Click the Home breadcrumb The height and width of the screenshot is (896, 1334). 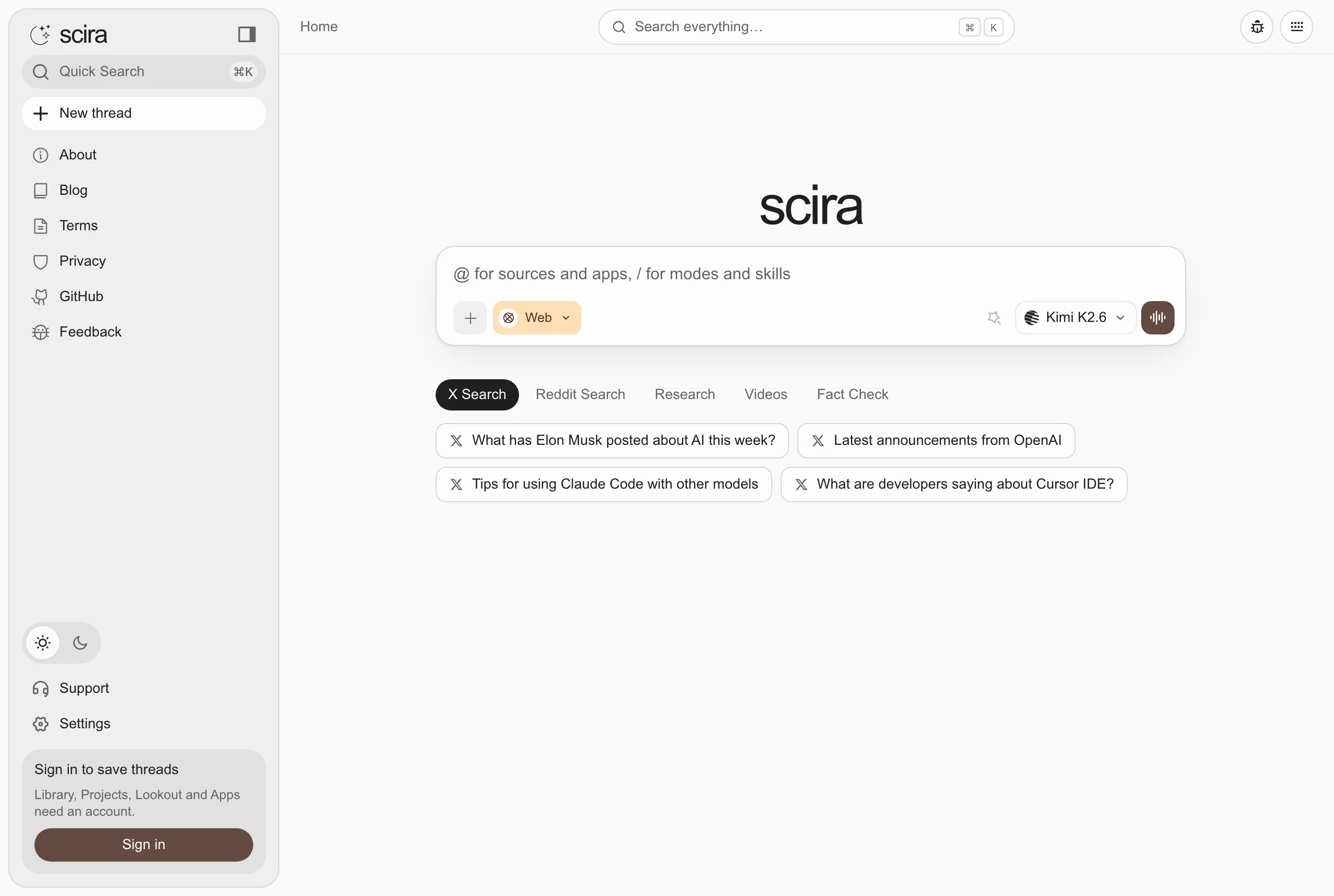pos(319,27)
